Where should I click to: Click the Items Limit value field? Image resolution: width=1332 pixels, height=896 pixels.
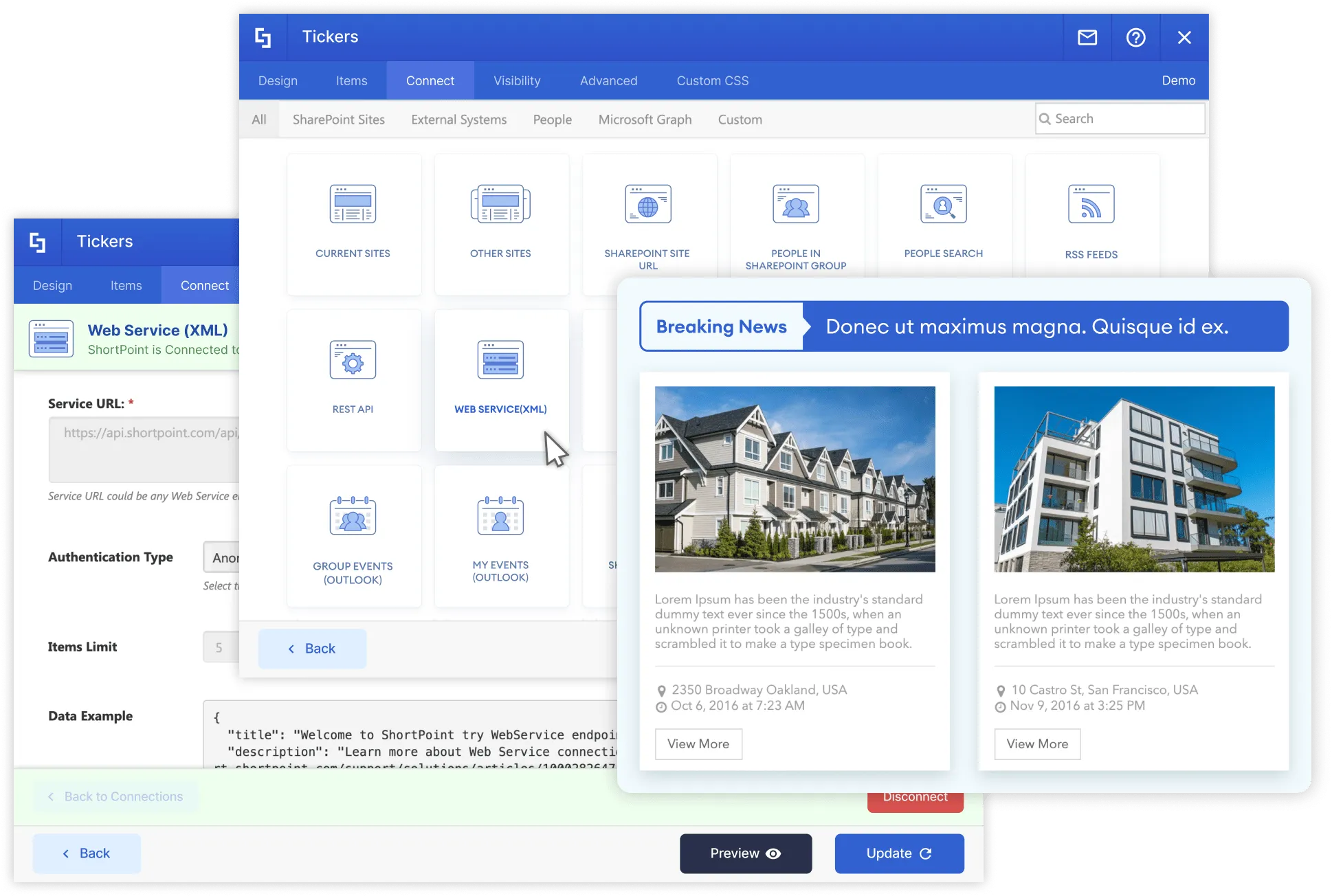coord(220,647)
